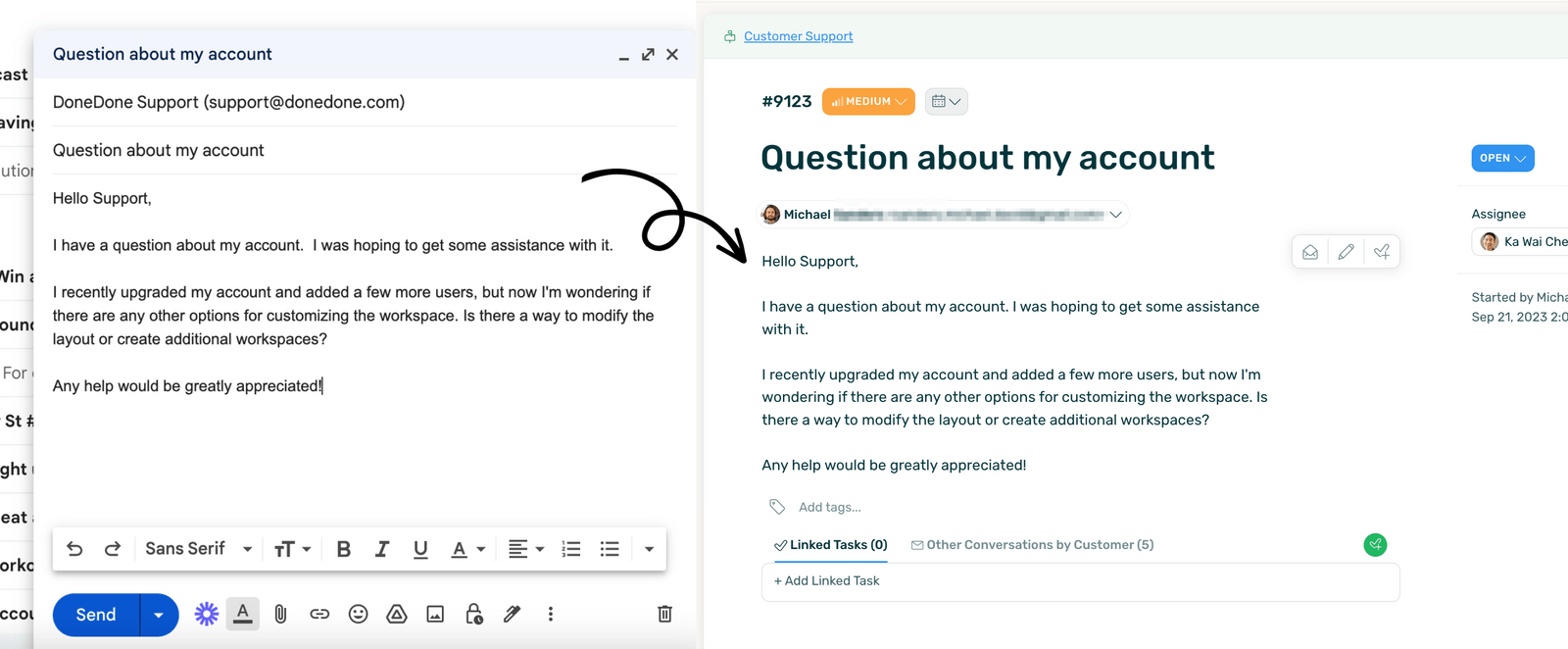Edit message with the pencil icon
The image size is (1568, 649).
1347,253
